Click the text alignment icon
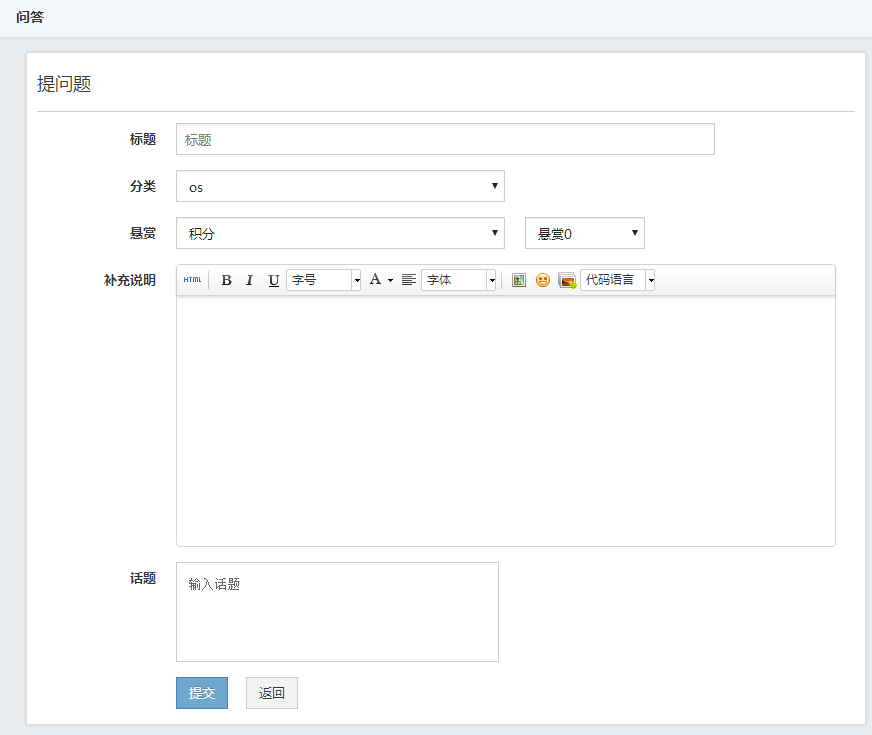This screenshot has width=872, height=735. click(409, 280)
